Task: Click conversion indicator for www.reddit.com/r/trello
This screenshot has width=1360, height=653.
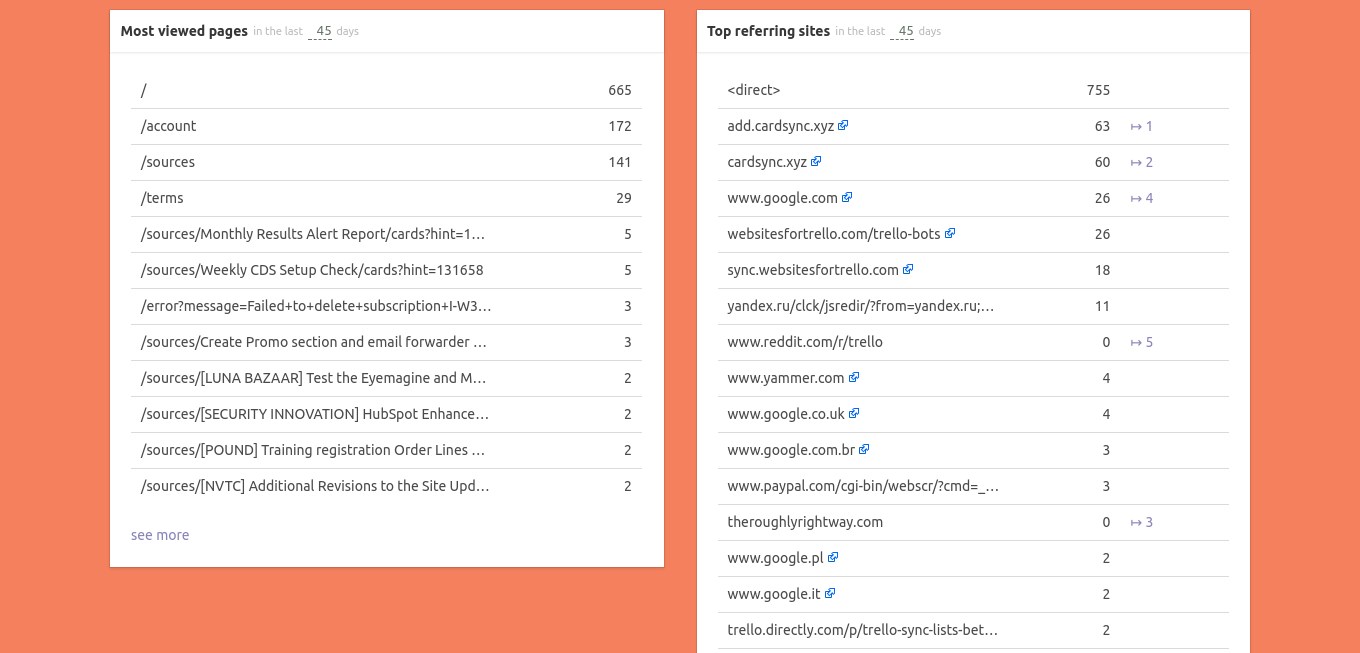Action: 1142,342
